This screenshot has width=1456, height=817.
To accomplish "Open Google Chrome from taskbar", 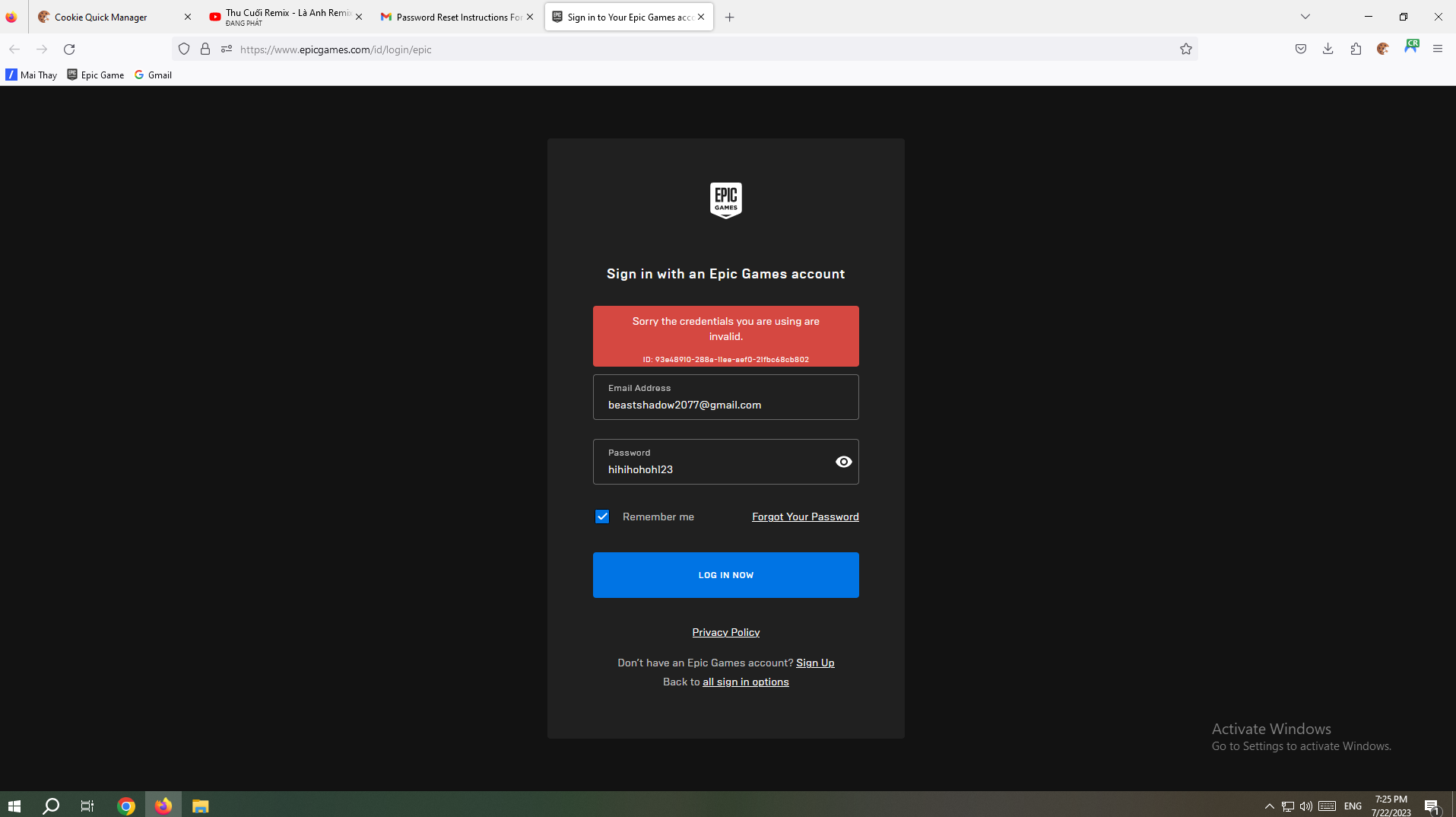I will [126, 806].
